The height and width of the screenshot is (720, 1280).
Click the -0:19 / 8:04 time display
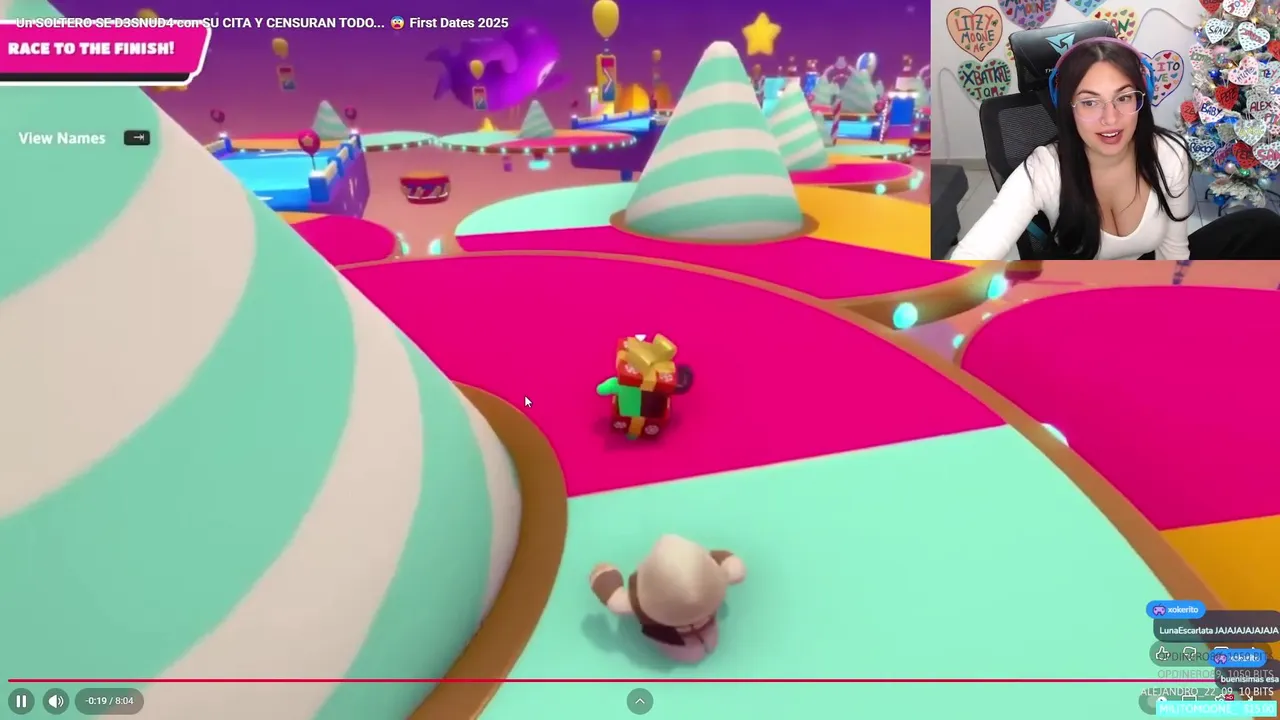coord(110,701)
